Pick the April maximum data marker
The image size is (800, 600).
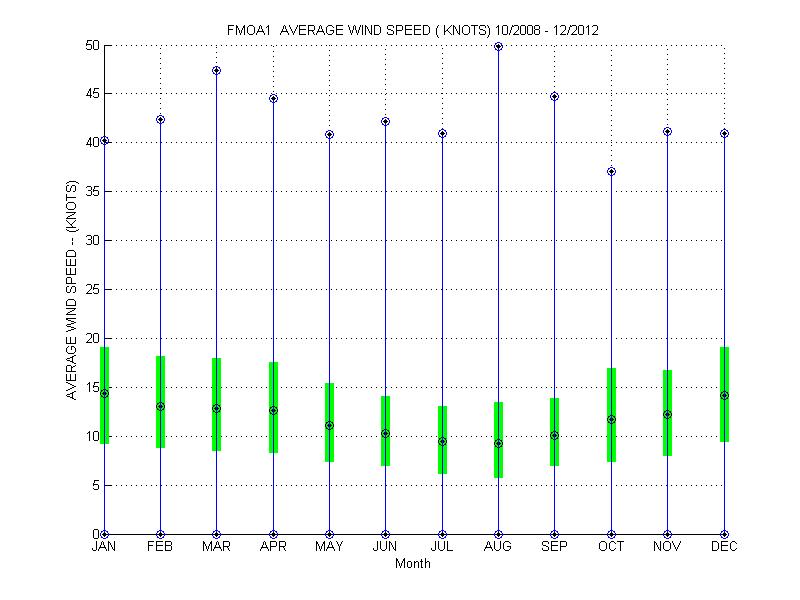273,98
